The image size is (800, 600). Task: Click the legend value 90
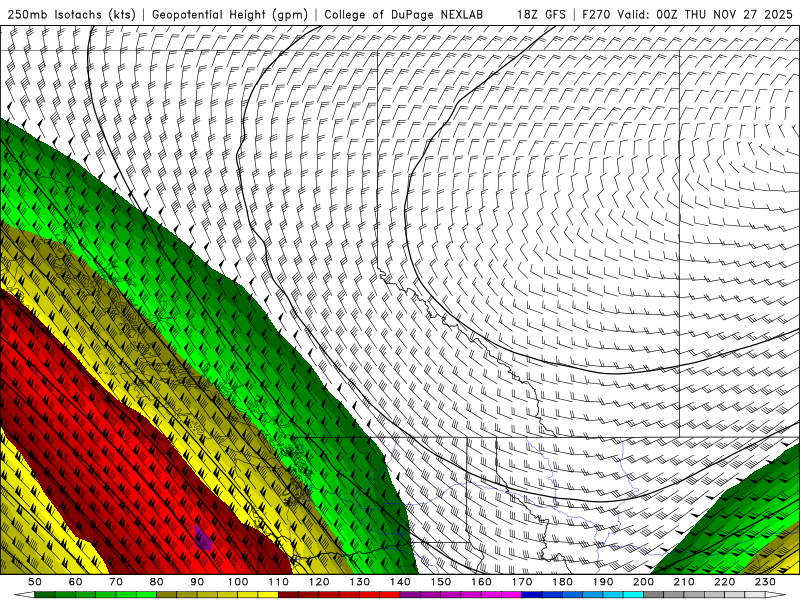[x=197, y=582]
